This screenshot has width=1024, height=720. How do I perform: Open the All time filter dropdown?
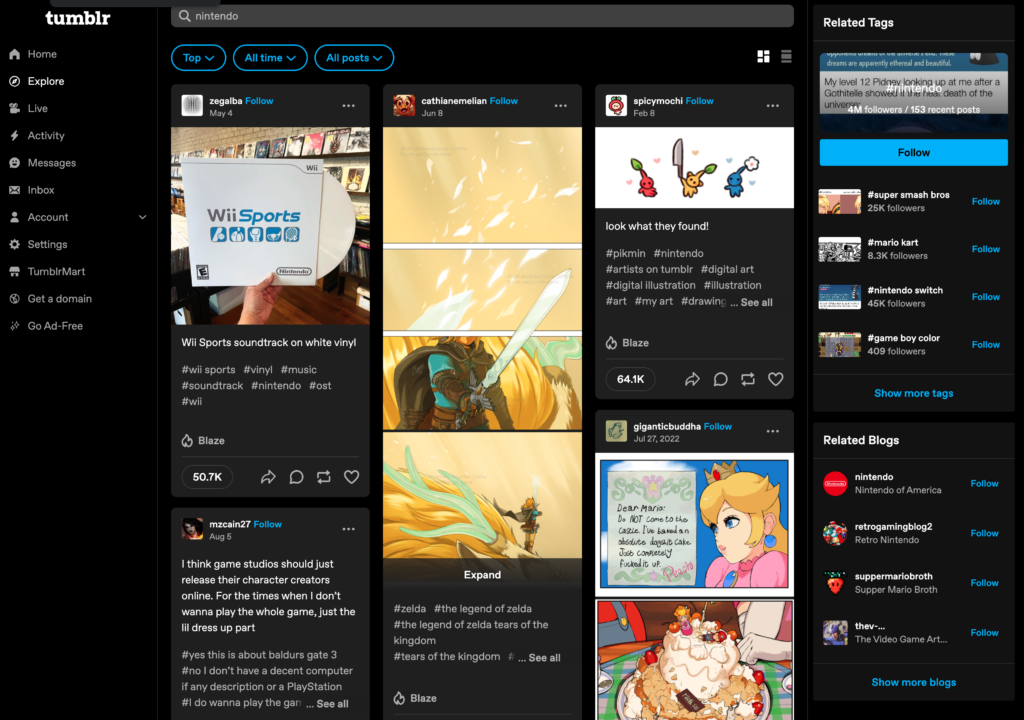click(270, 57)
